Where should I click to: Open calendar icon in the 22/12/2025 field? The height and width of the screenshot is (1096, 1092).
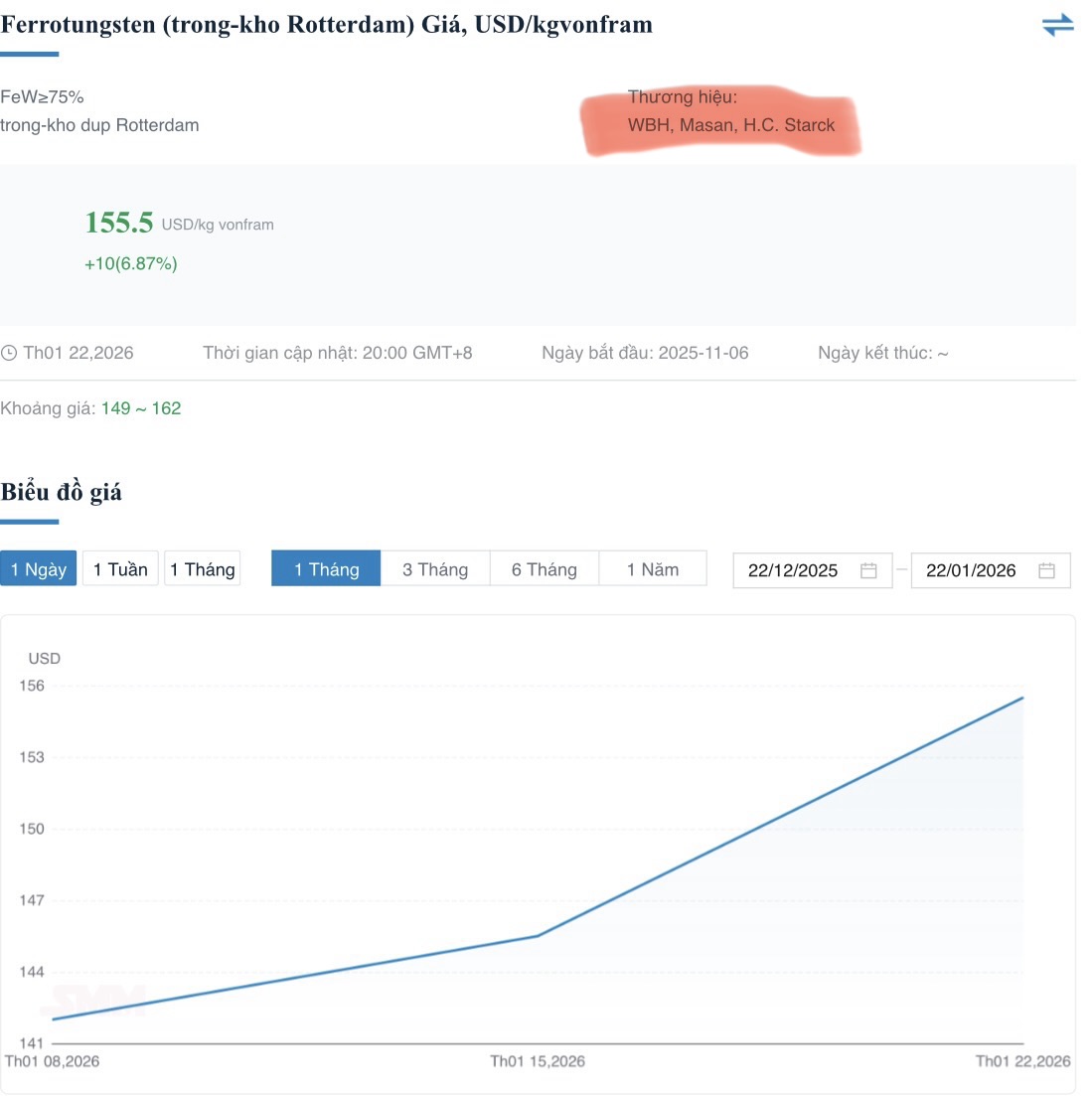868,570
